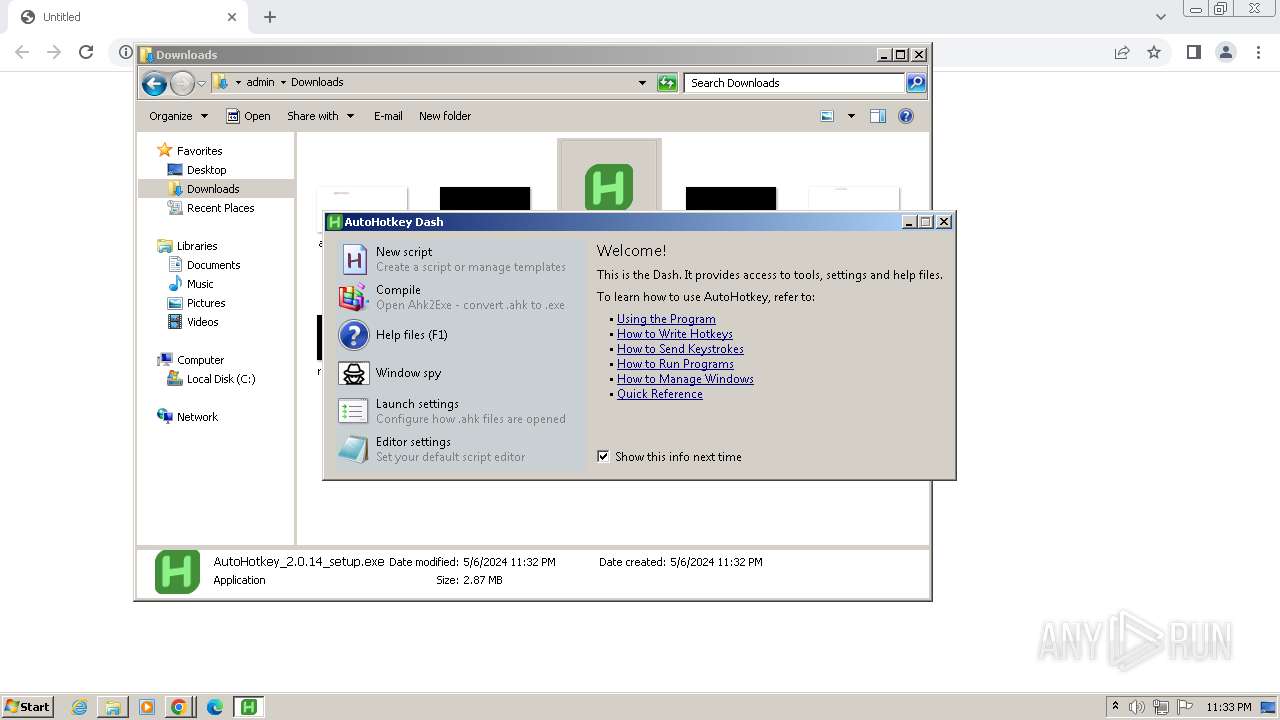Toggle the preview pane icon
This screenshot has height=720, width=1280.
878,116
